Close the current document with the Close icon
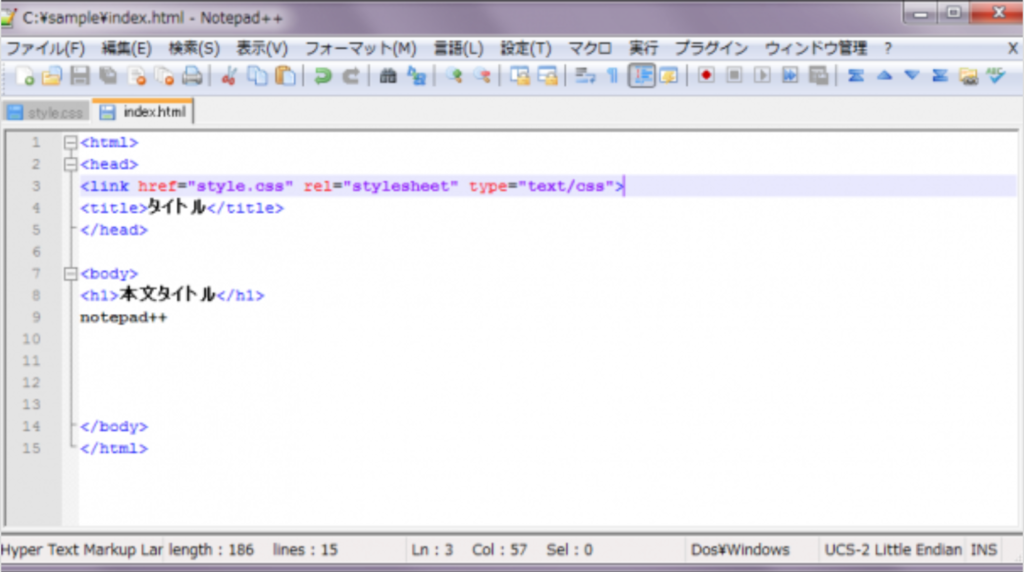The image size is (1024, 572). click(136, 76)
